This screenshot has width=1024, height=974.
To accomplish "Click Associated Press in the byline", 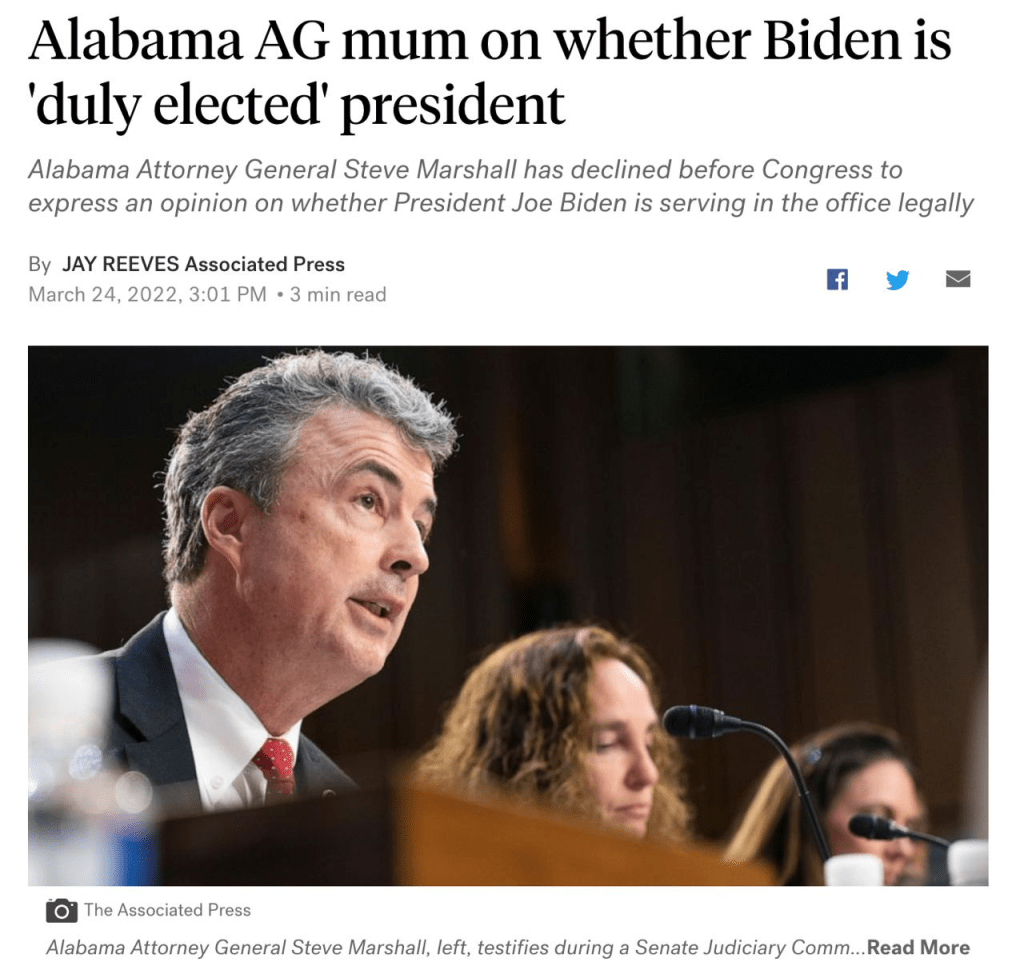I will point(264,264).
